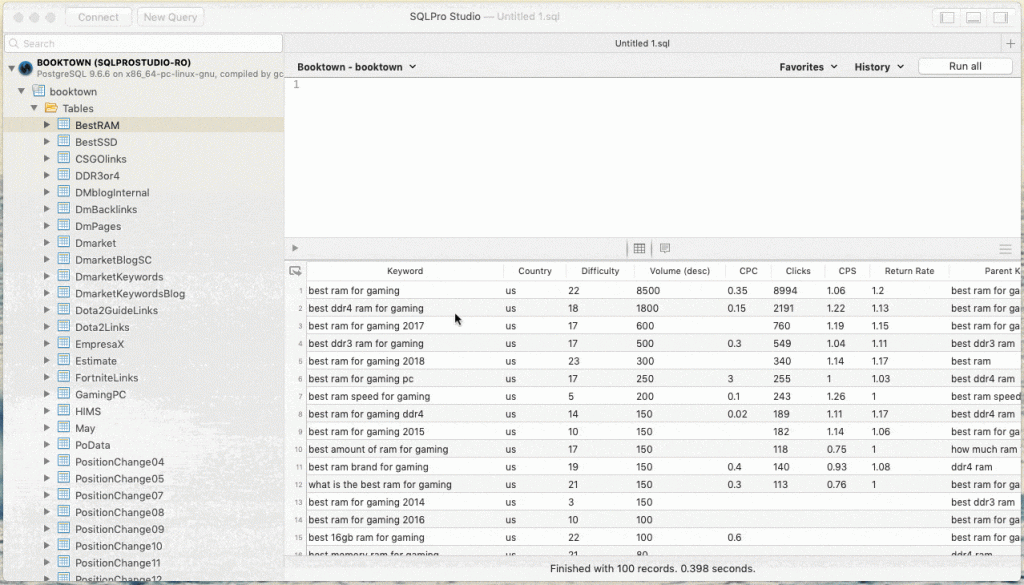Image resolution: width=1024 pixels, height=585 pixels.
Task: Toggle the right panel layout icon top-right
Action: click(x=999, y=17)
